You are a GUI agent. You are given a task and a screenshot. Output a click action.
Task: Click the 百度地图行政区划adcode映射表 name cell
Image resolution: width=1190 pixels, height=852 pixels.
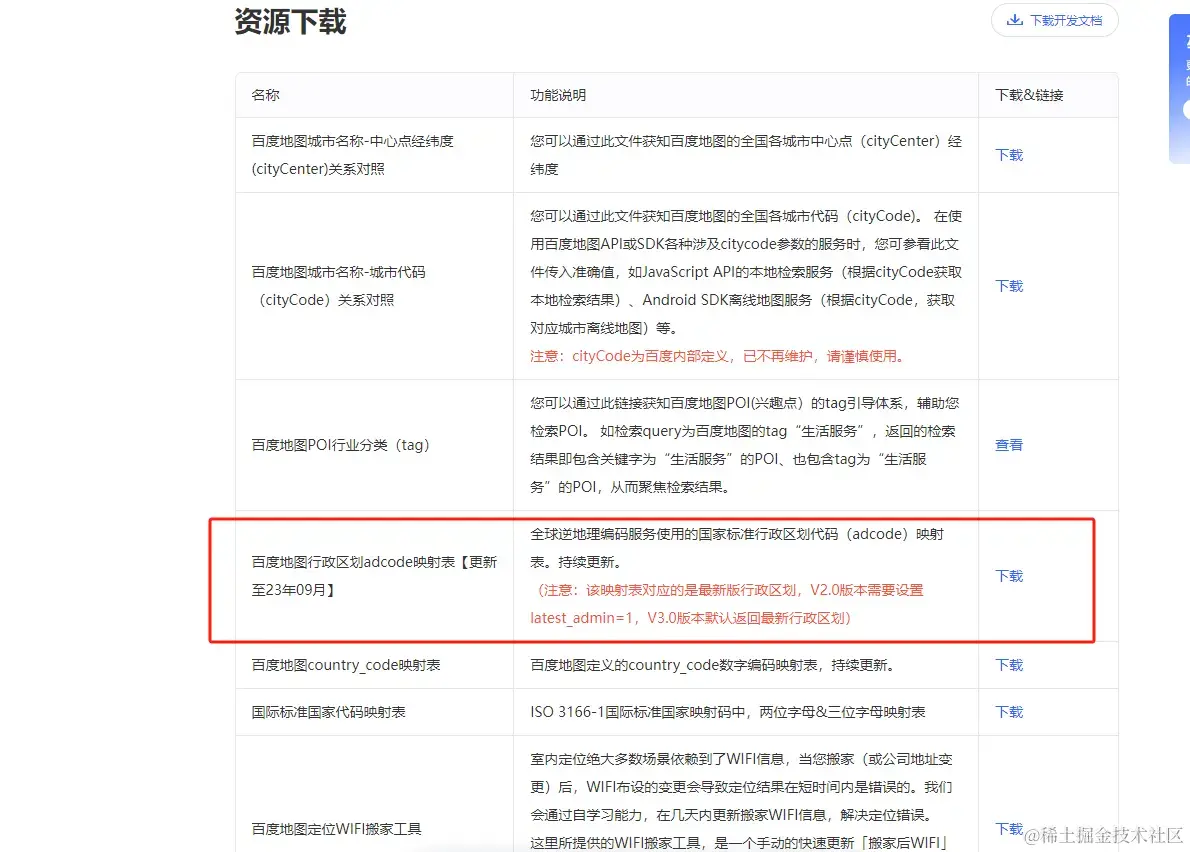click(x=374, y=576)
